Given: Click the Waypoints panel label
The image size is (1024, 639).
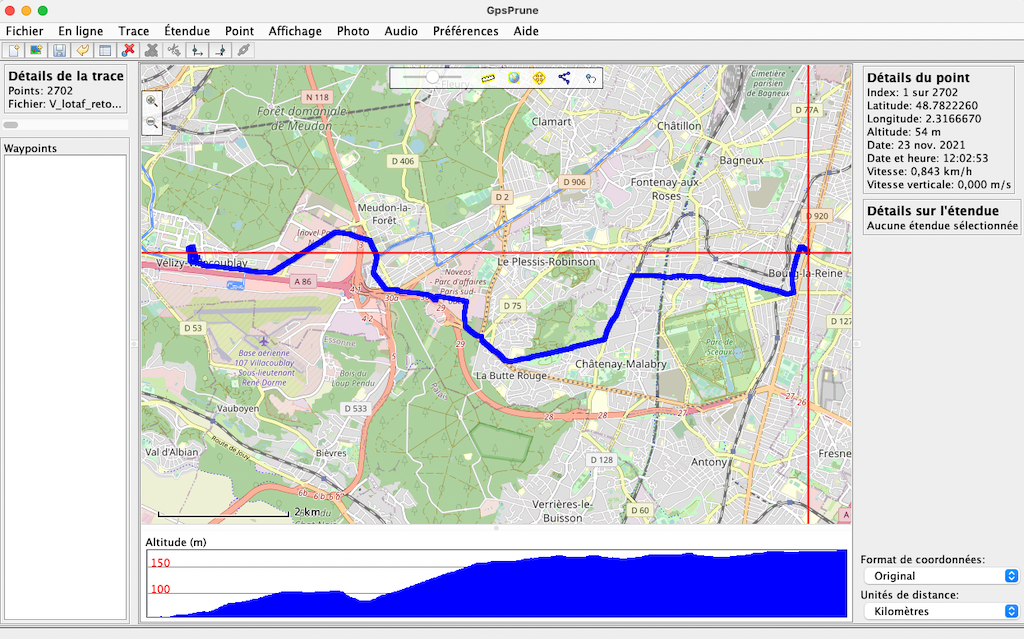Looking at the screenshot, I should pyautogui.click(x=30, y=148).
